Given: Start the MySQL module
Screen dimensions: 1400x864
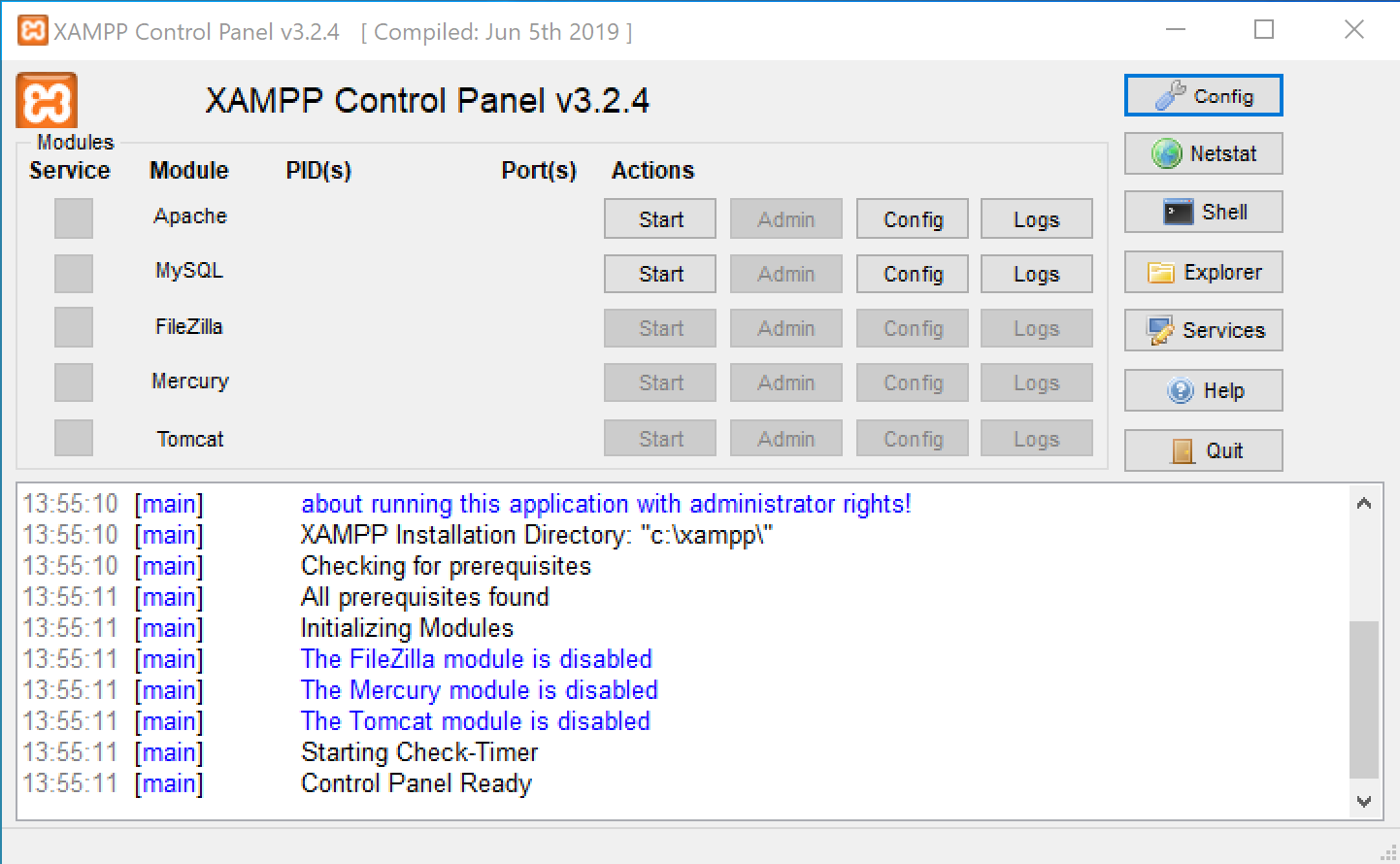Looking at the screenshot, I should coord(660,274).
